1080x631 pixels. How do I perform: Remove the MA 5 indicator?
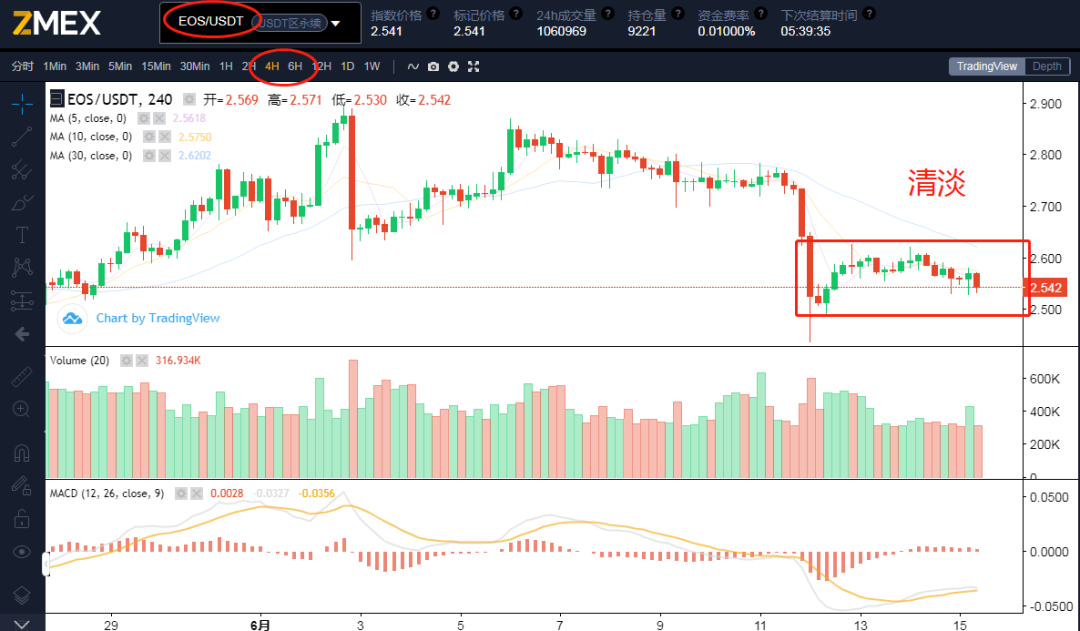click(x=159, y=118)
